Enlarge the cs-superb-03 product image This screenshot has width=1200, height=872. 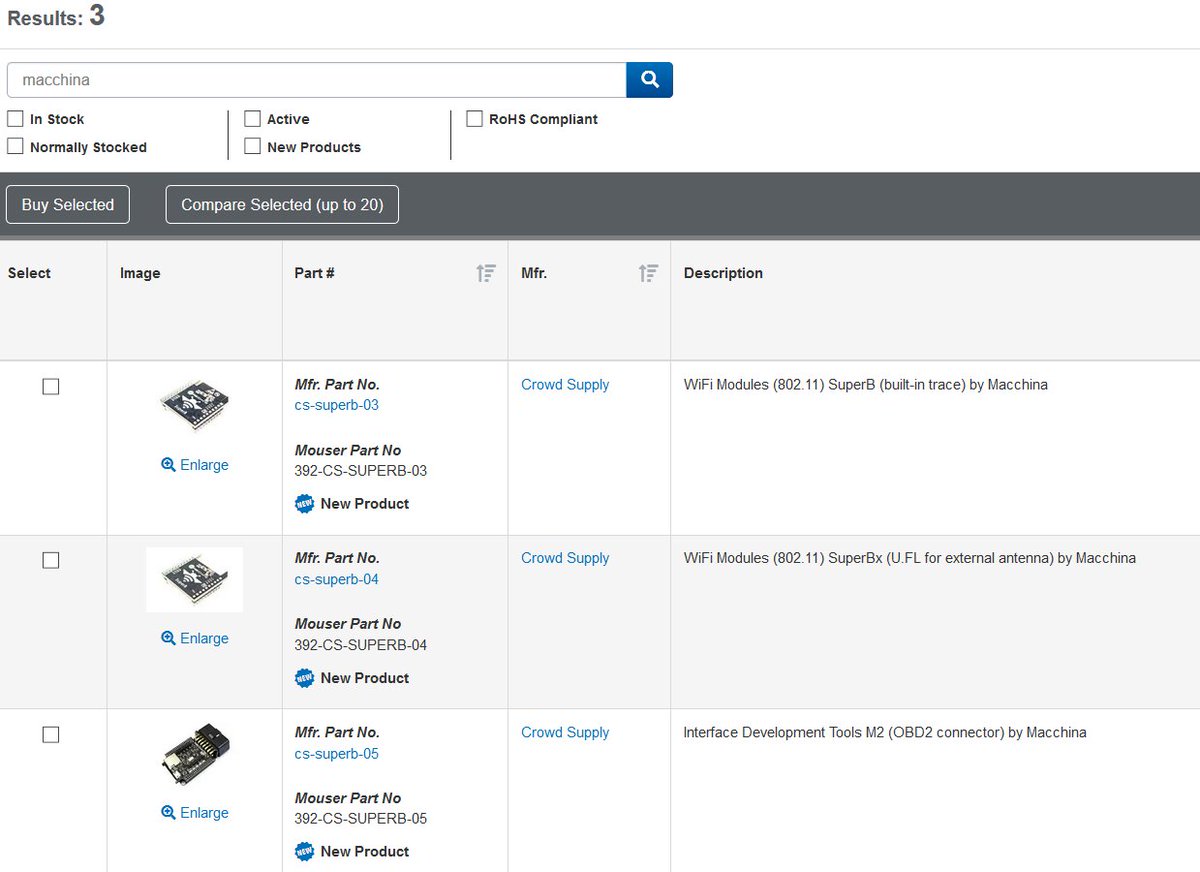click(x=195, y=465)
